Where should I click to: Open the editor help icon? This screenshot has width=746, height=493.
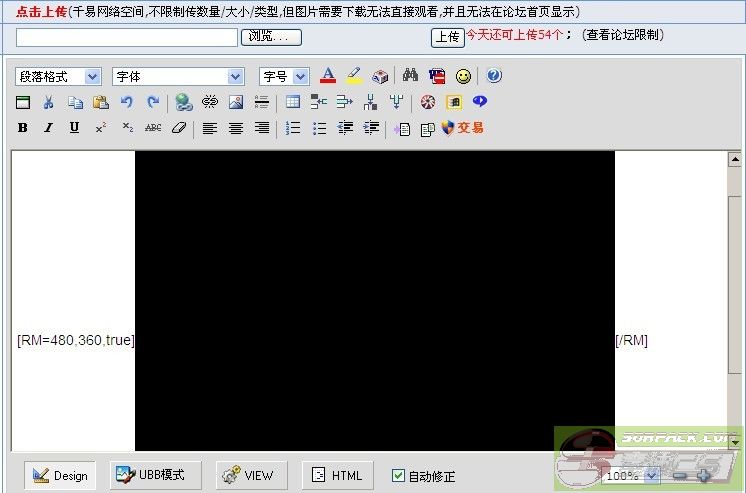[x=494, y=76]
